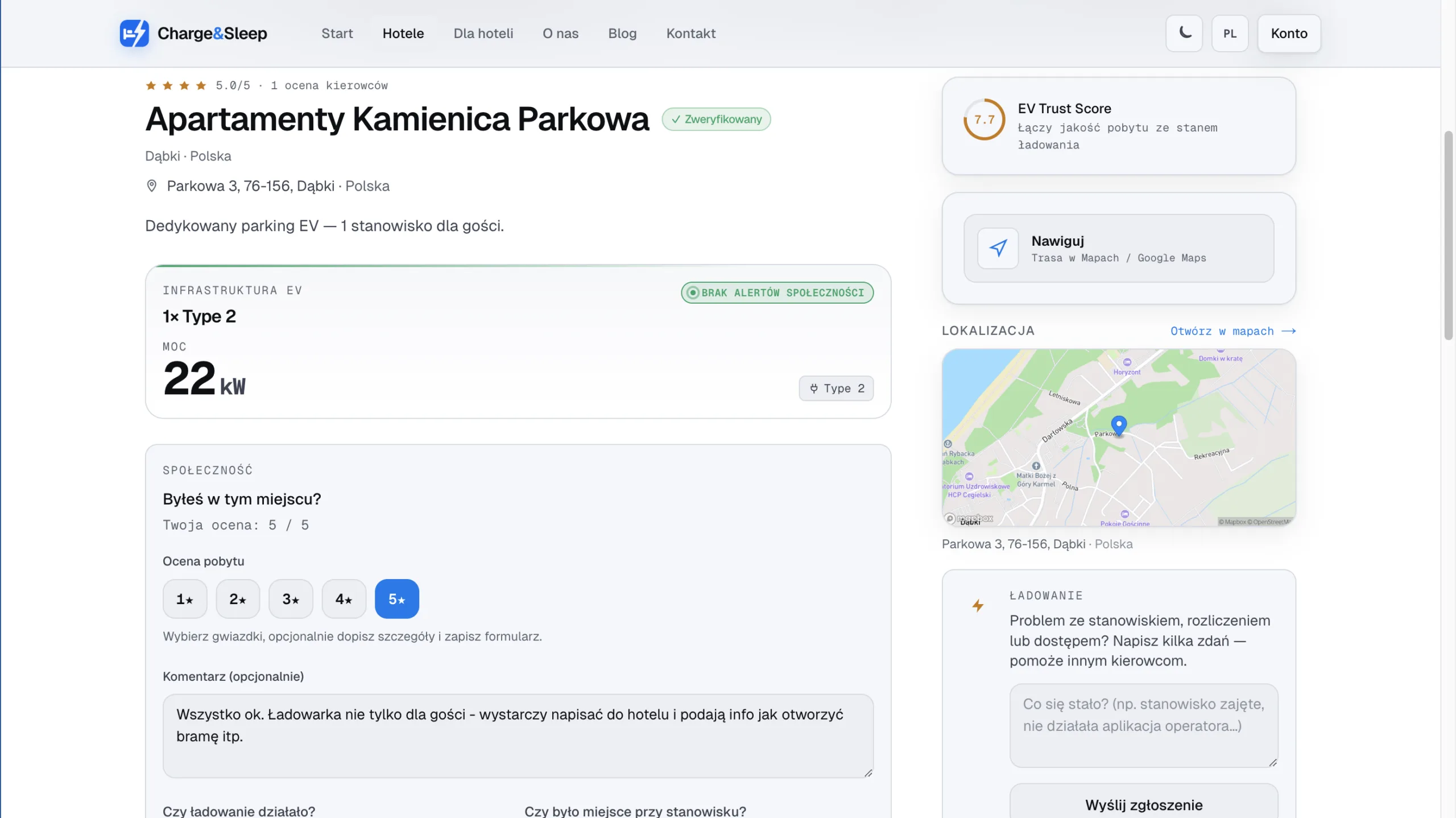
Task: Click the Nawiguj arrow icon
Action: point(998,248)
